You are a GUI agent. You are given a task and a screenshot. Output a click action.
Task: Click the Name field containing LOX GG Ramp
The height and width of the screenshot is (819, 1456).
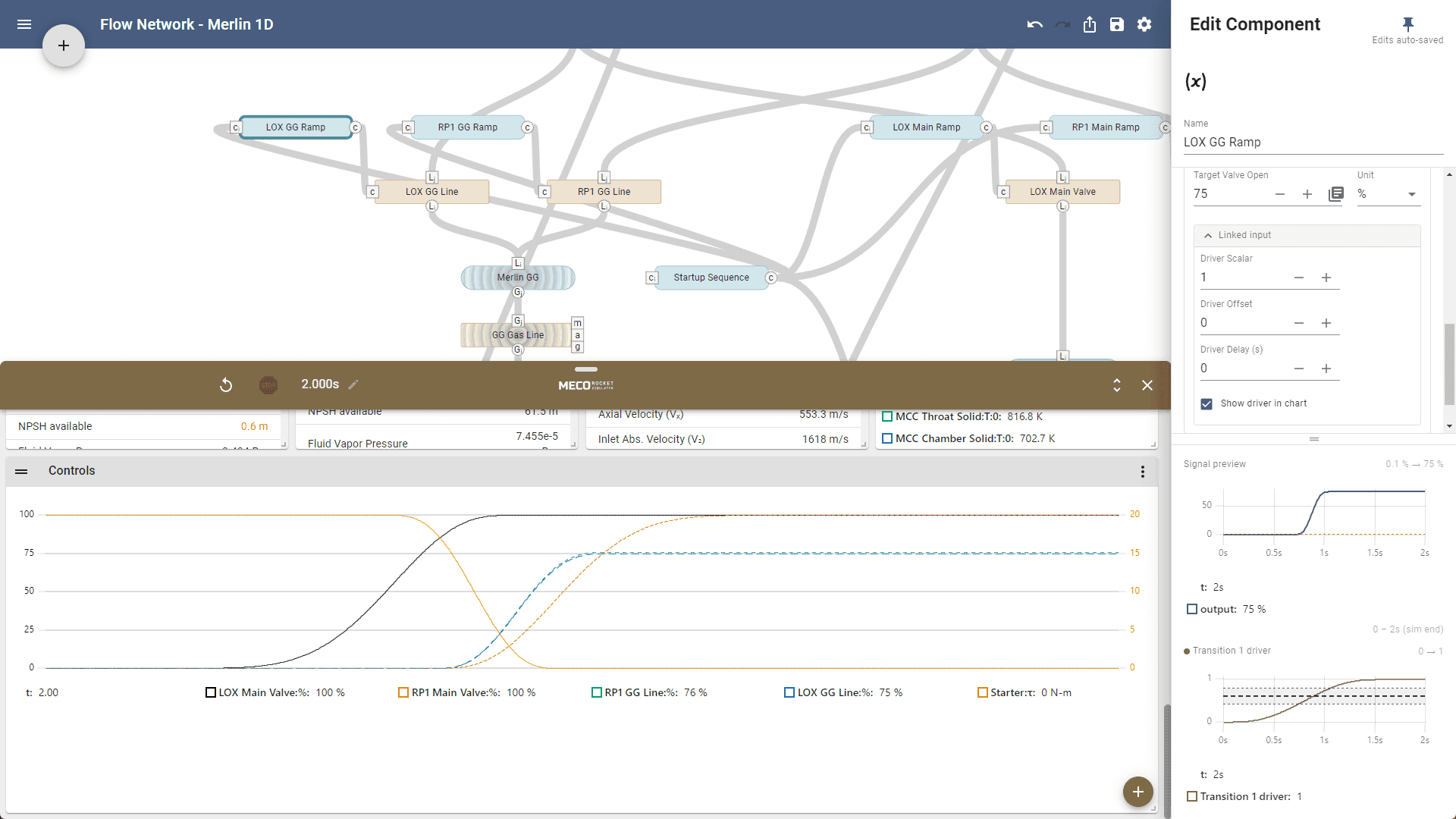1313,143
